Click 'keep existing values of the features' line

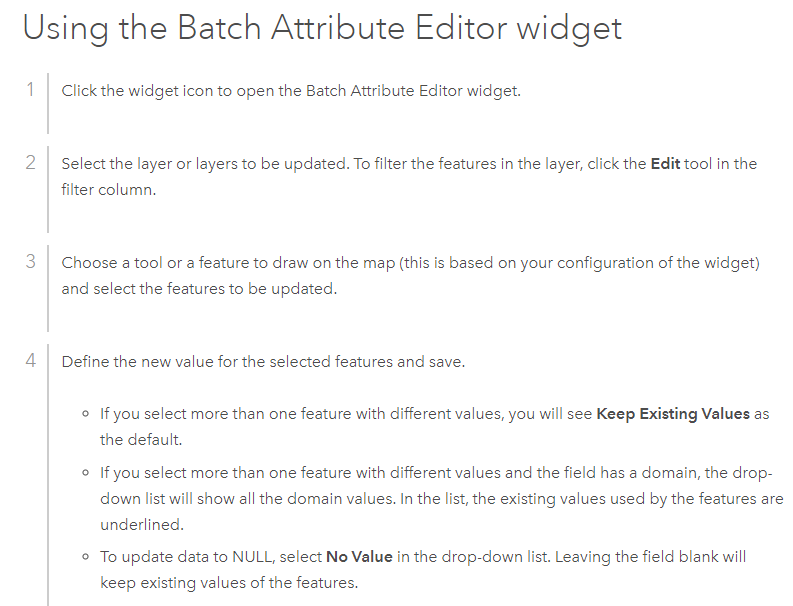230,581
